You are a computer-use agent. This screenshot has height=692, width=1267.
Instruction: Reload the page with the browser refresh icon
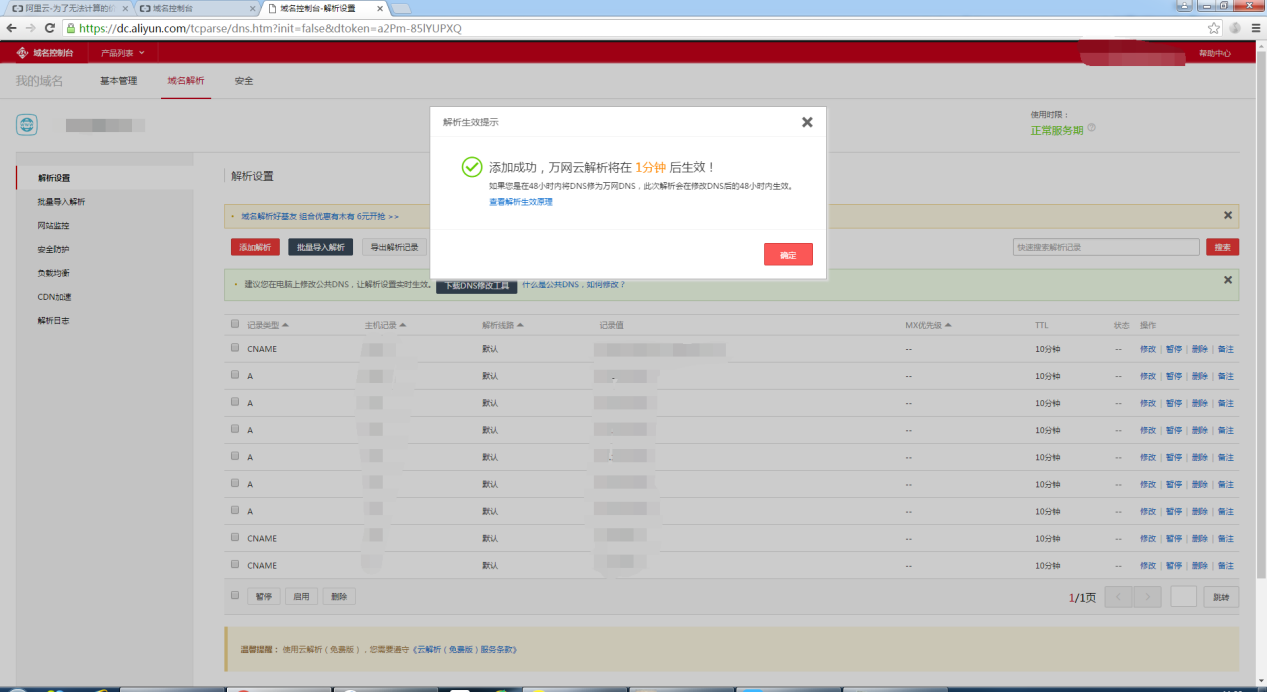coord(50,28)
